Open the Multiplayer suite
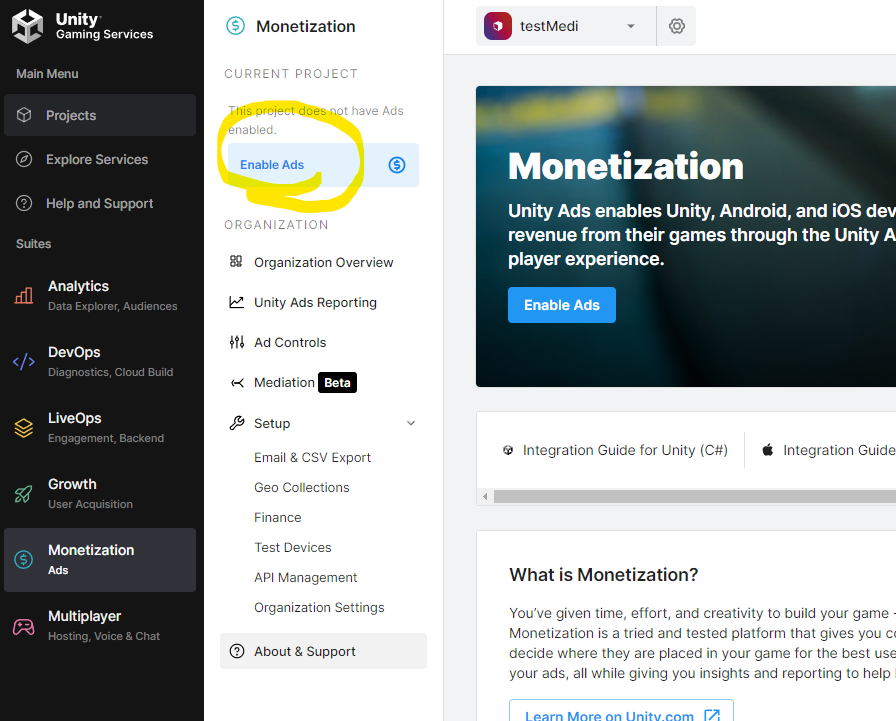The width and height of the screenshot is (896, 721). tap(100, 626)
